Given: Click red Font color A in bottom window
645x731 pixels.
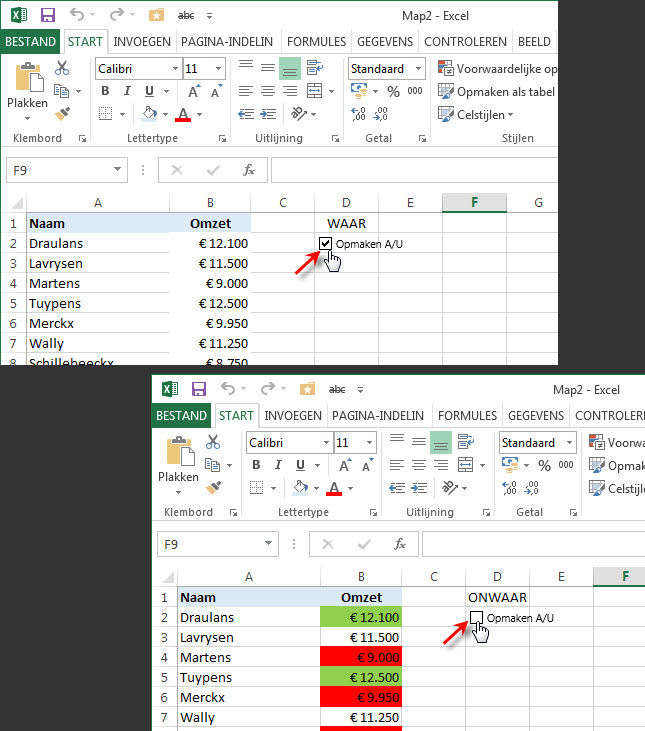Looking at the screenshot, I should click(334, 488).
